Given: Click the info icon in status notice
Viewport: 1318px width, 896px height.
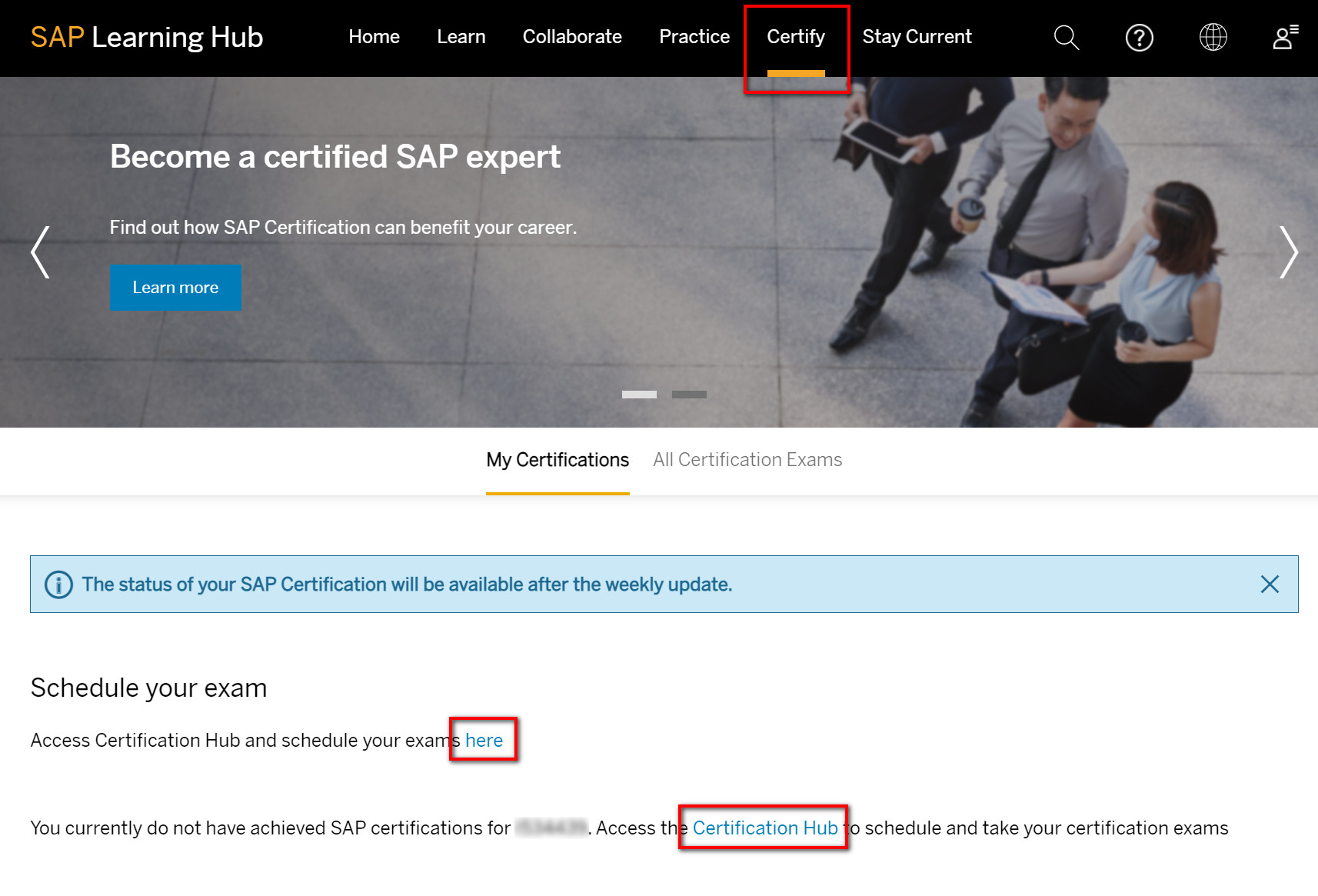Looking at the screenshot, I should 58,585.
